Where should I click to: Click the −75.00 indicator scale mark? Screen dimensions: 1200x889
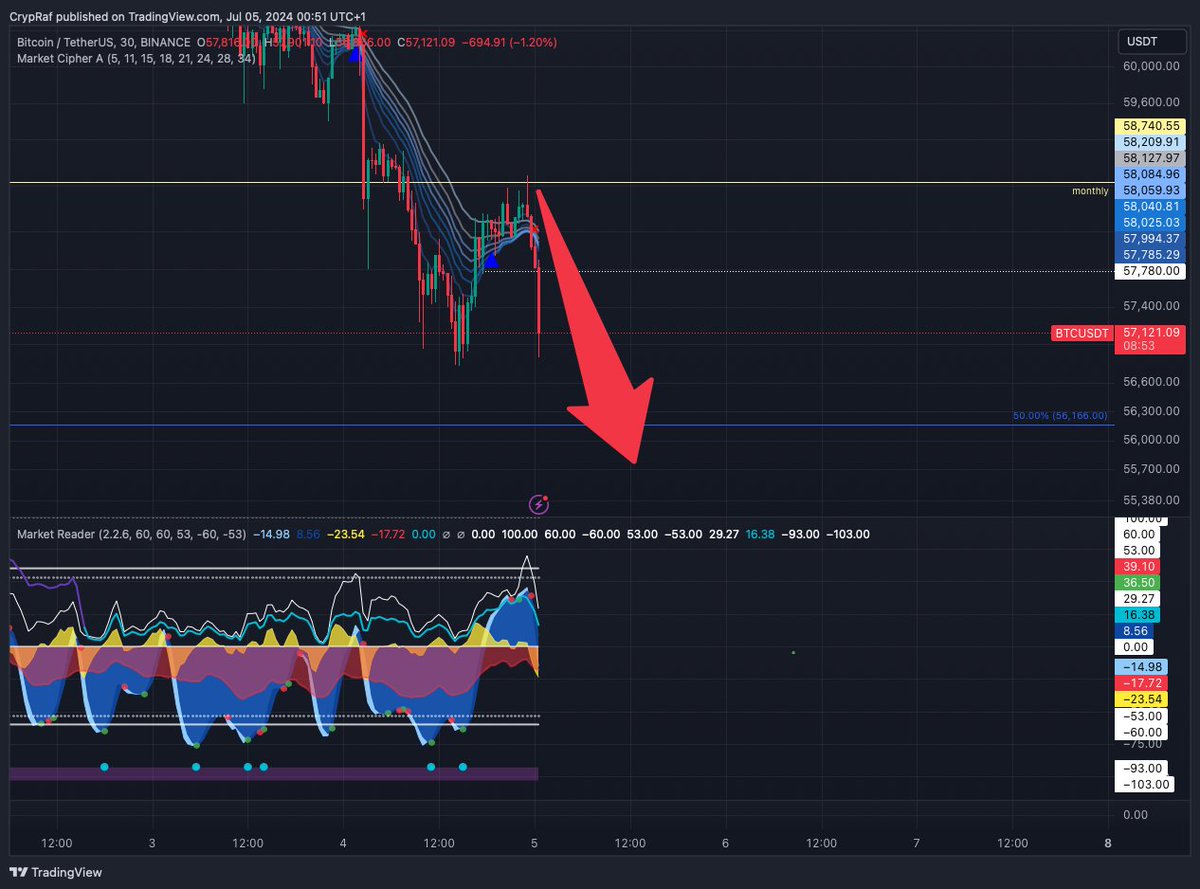click(1140, 743)
